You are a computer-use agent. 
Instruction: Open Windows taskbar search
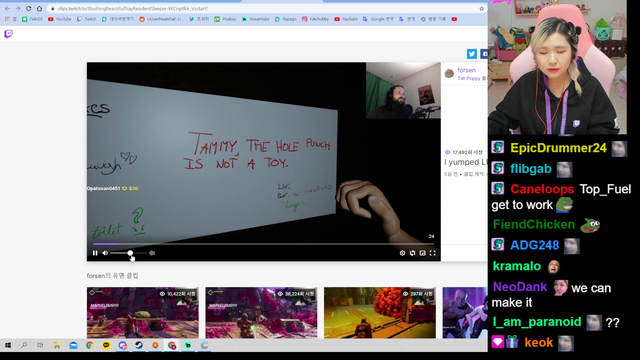tap(24, 345)
